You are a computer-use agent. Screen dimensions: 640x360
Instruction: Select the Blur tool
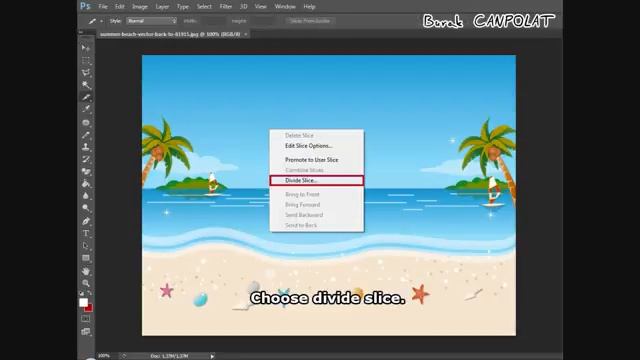(86, 196)
